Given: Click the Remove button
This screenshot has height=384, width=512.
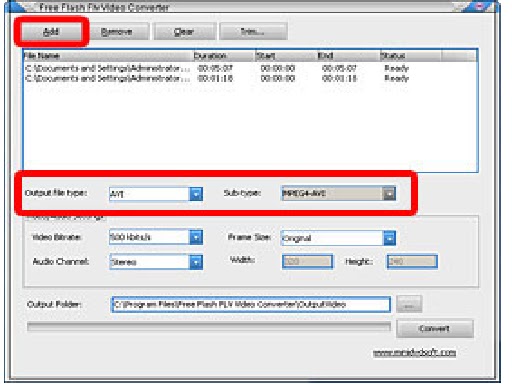Looking at the screenshot, I should (x=117, y=32).
